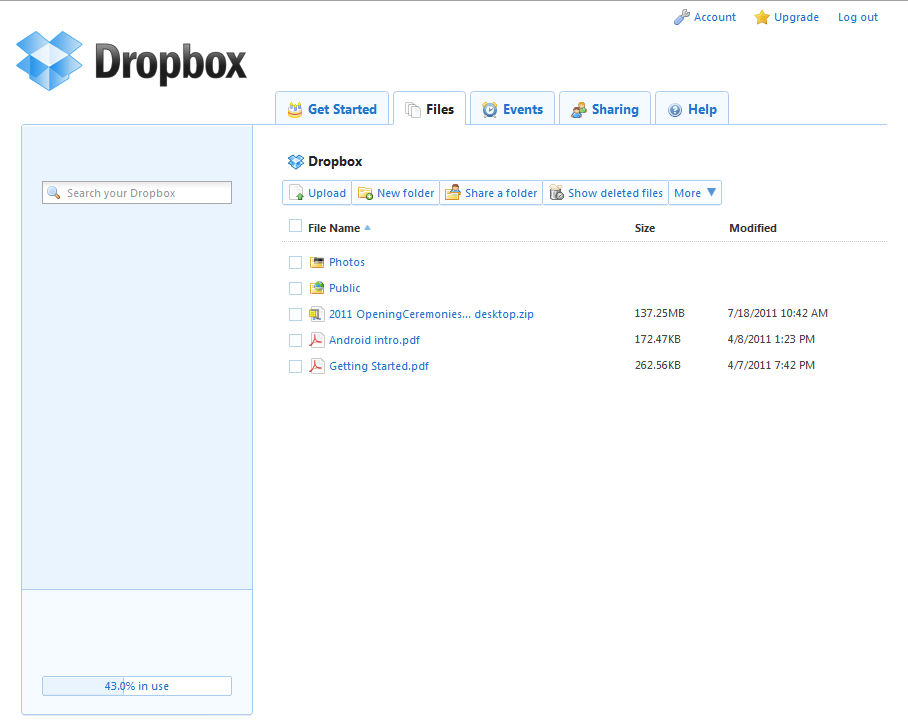Screen dimensions: 908x724
Task: Click the Show deleted files trash icon
Action: click(556, 192)
